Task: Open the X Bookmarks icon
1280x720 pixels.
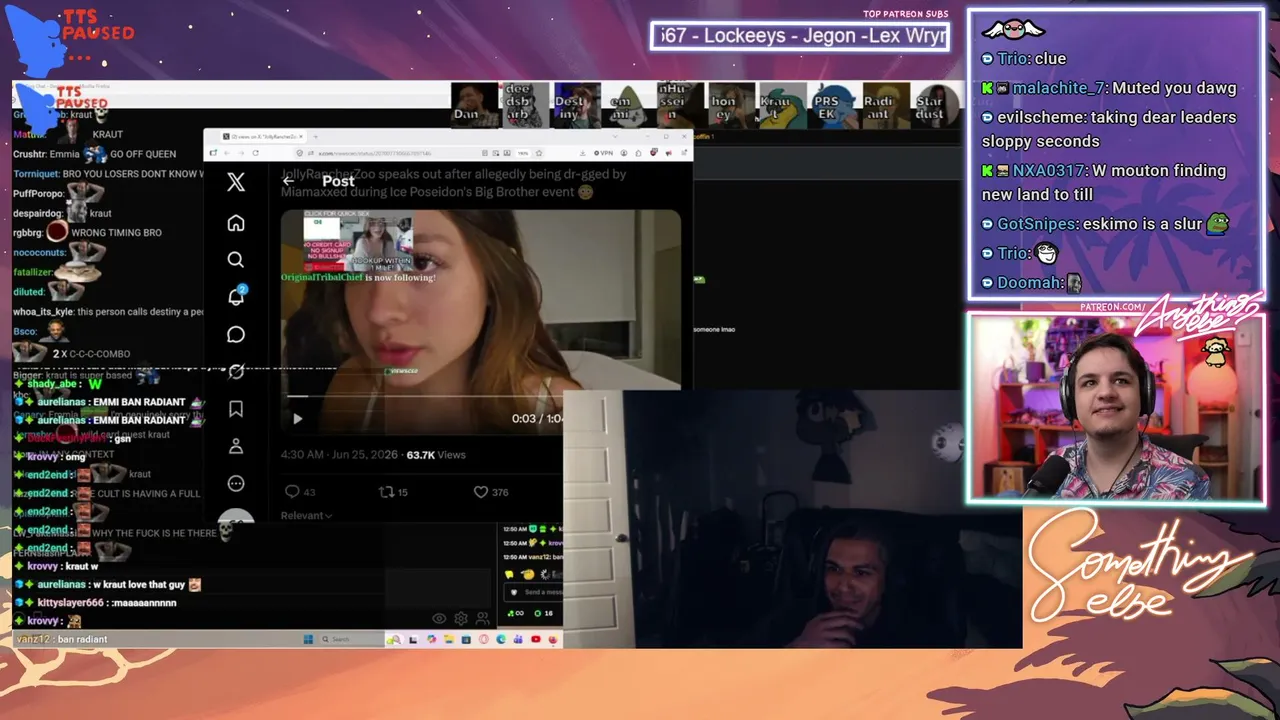Action: pyautogui.click(x=236, y=409)
